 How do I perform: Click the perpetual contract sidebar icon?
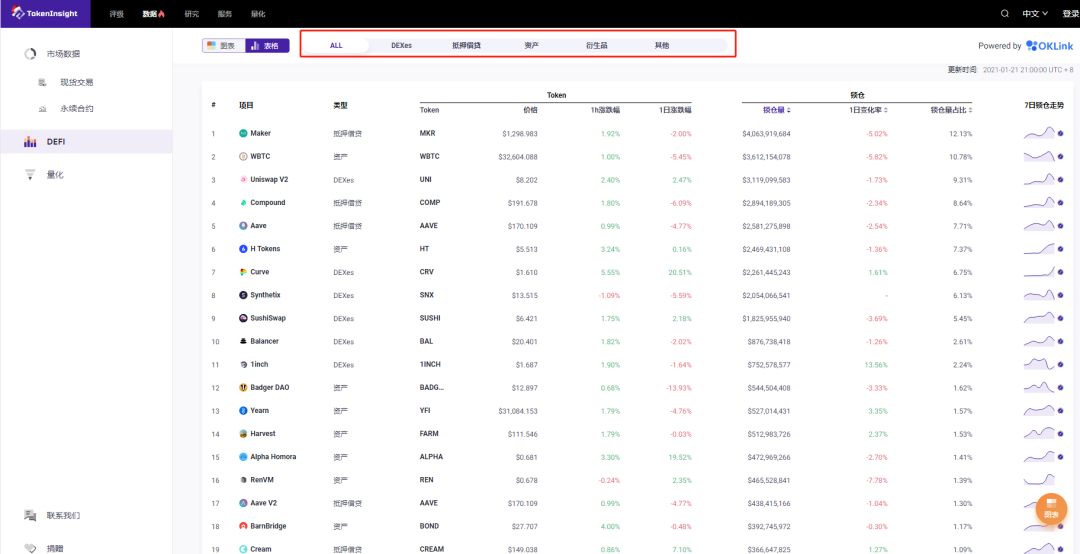[43, 109]
